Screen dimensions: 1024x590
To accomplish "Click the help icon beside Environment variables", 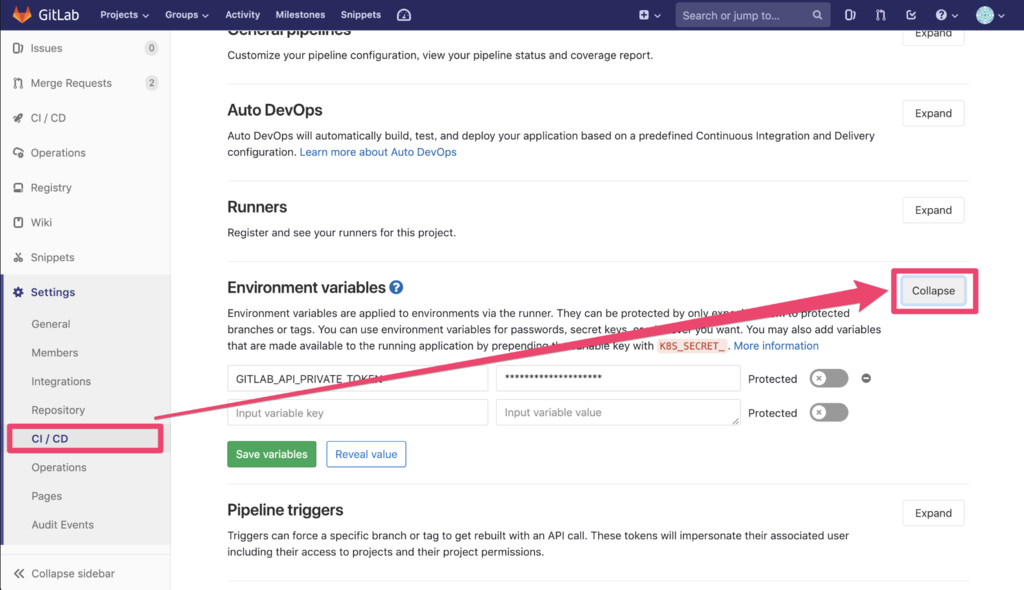I will pyautogui.click(x=396, y=287).
